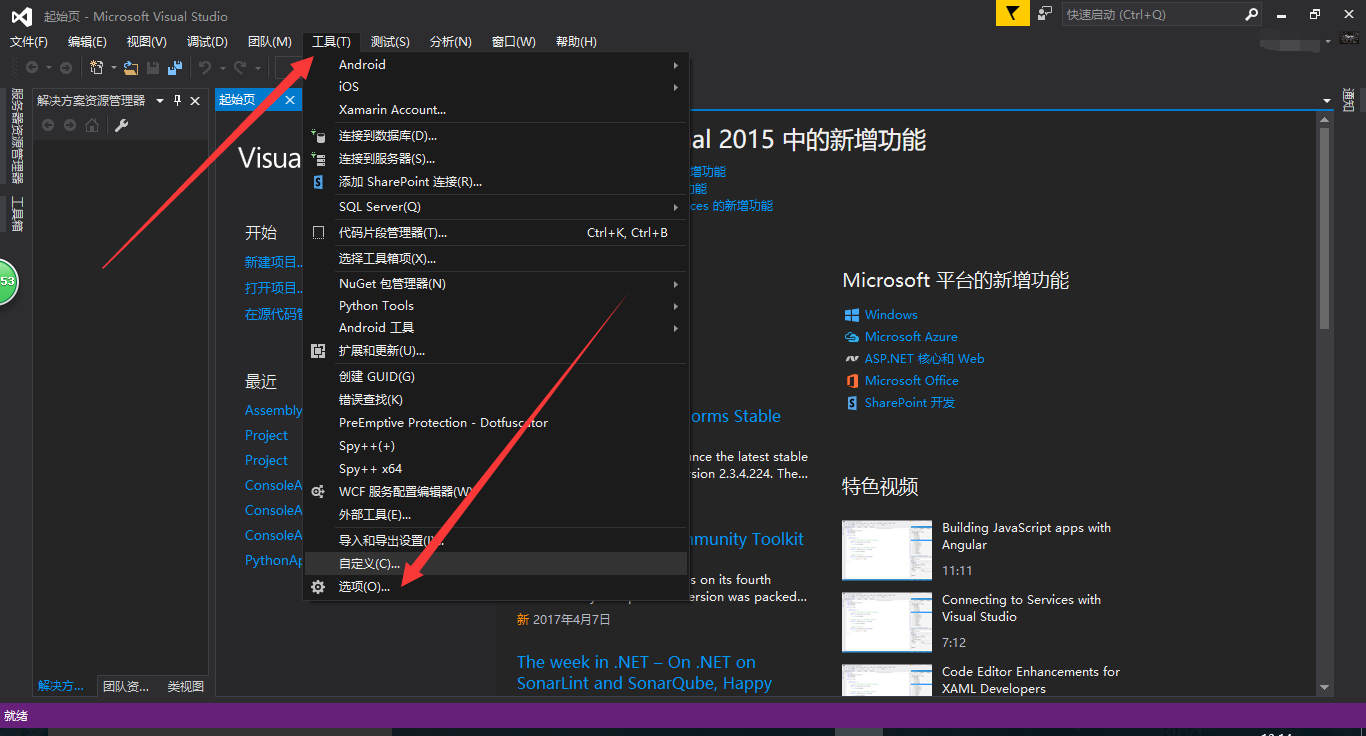Expand the NuGet 包管理器 submenu
This screenshot has height=736, width=1366.
point(678,283)
